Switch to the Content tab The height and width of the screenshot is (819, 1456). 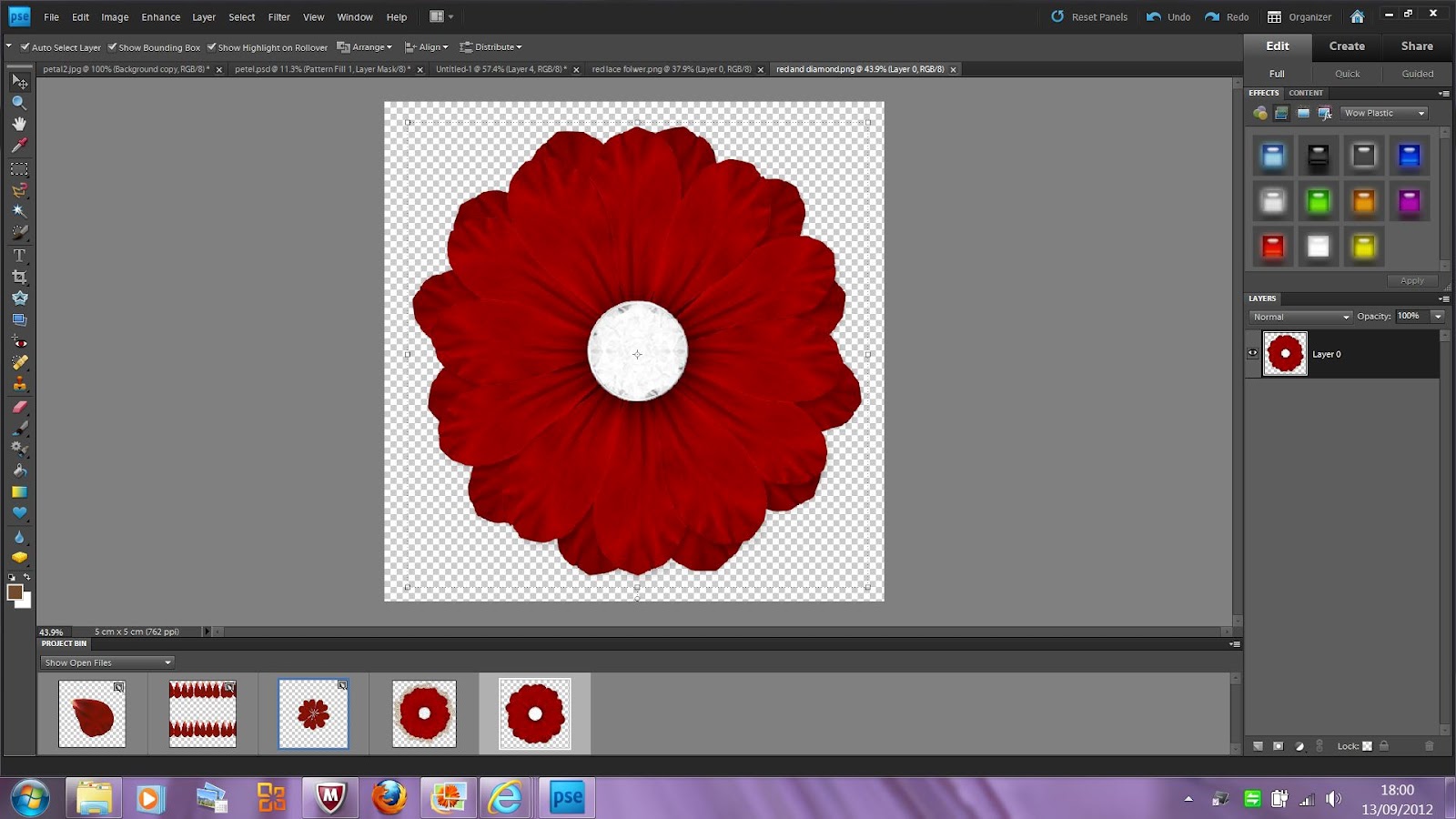pos(1305,92)
